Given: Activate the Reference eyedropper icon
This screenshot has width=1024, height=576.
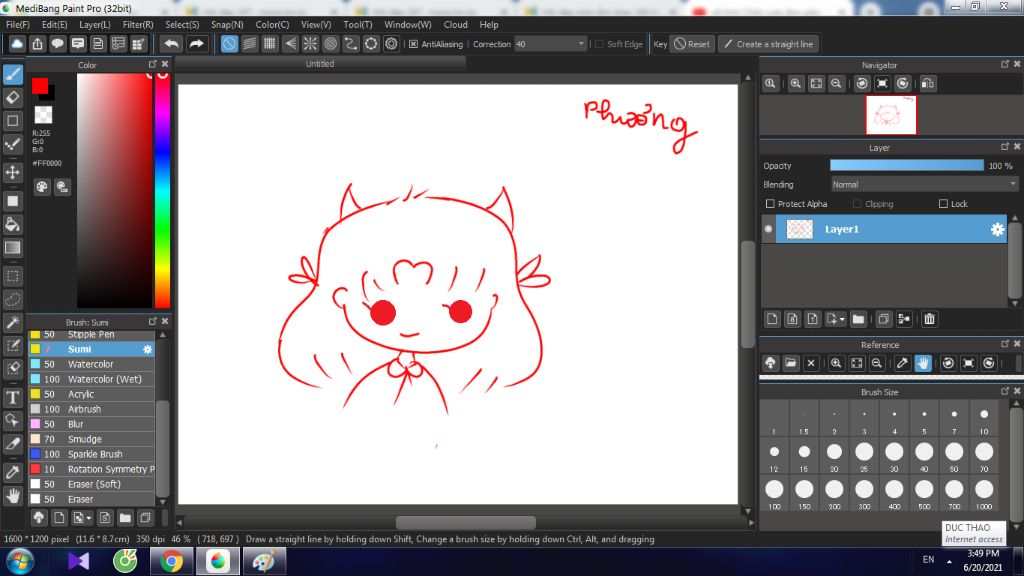Looking at the screenshot, I should pyautogui.click(x=902, y=363).
